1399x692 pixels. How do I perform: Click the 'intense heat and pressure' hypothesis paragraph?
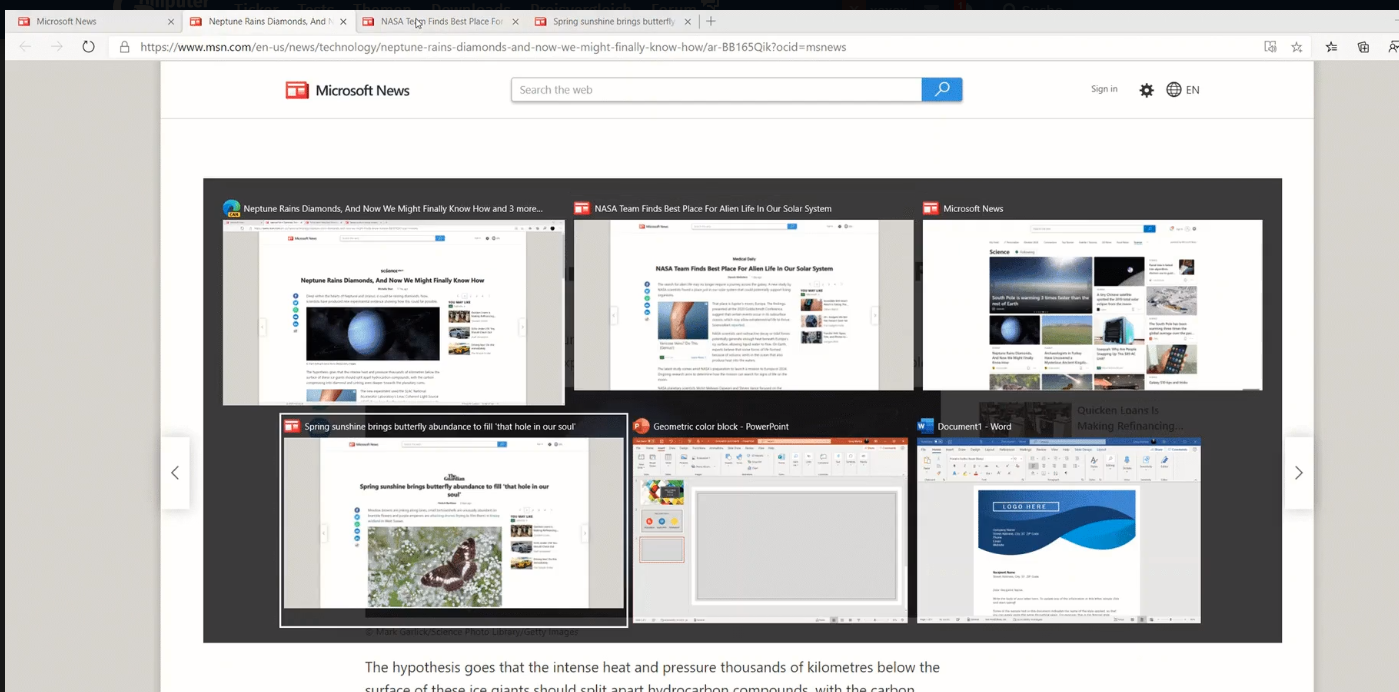(652, 677)
